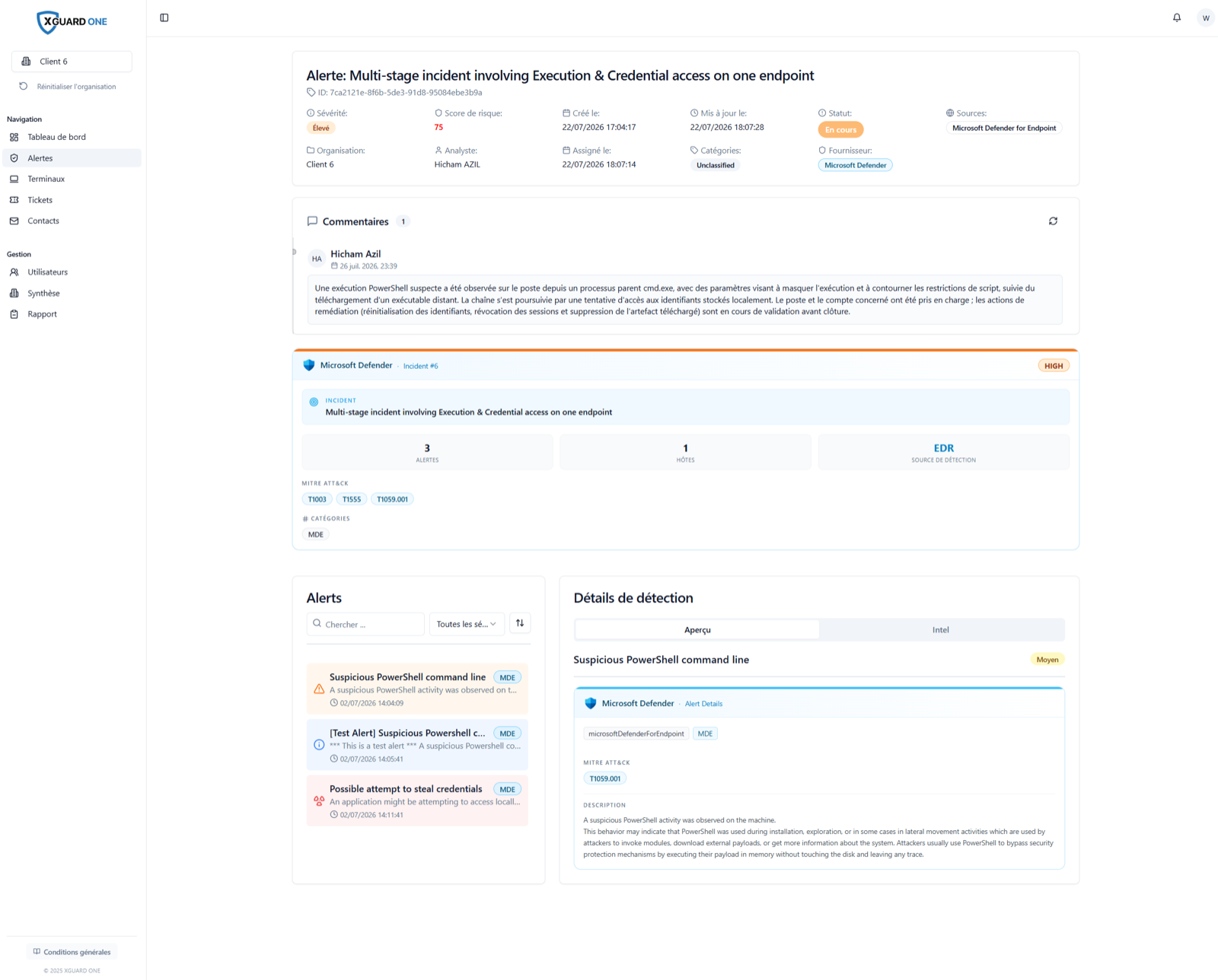Select the Test Alert Suspicious Powershell alert

point(417,745)
